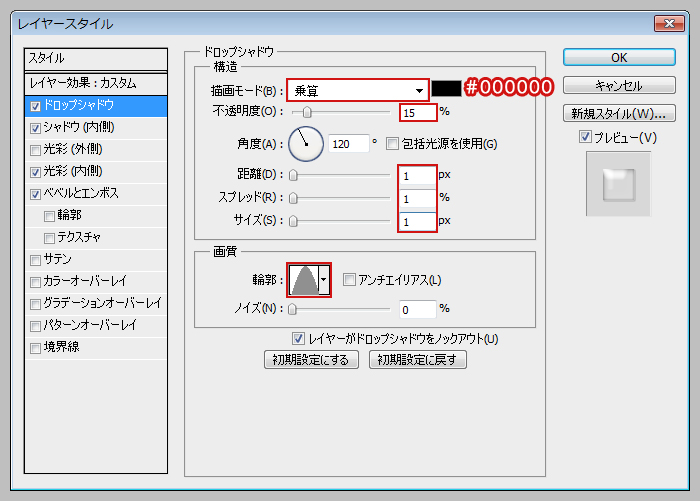This screenshot has height=501, width=700.
Task: Click the 初期設定に戻す button
Action: [x=417, y=359]
